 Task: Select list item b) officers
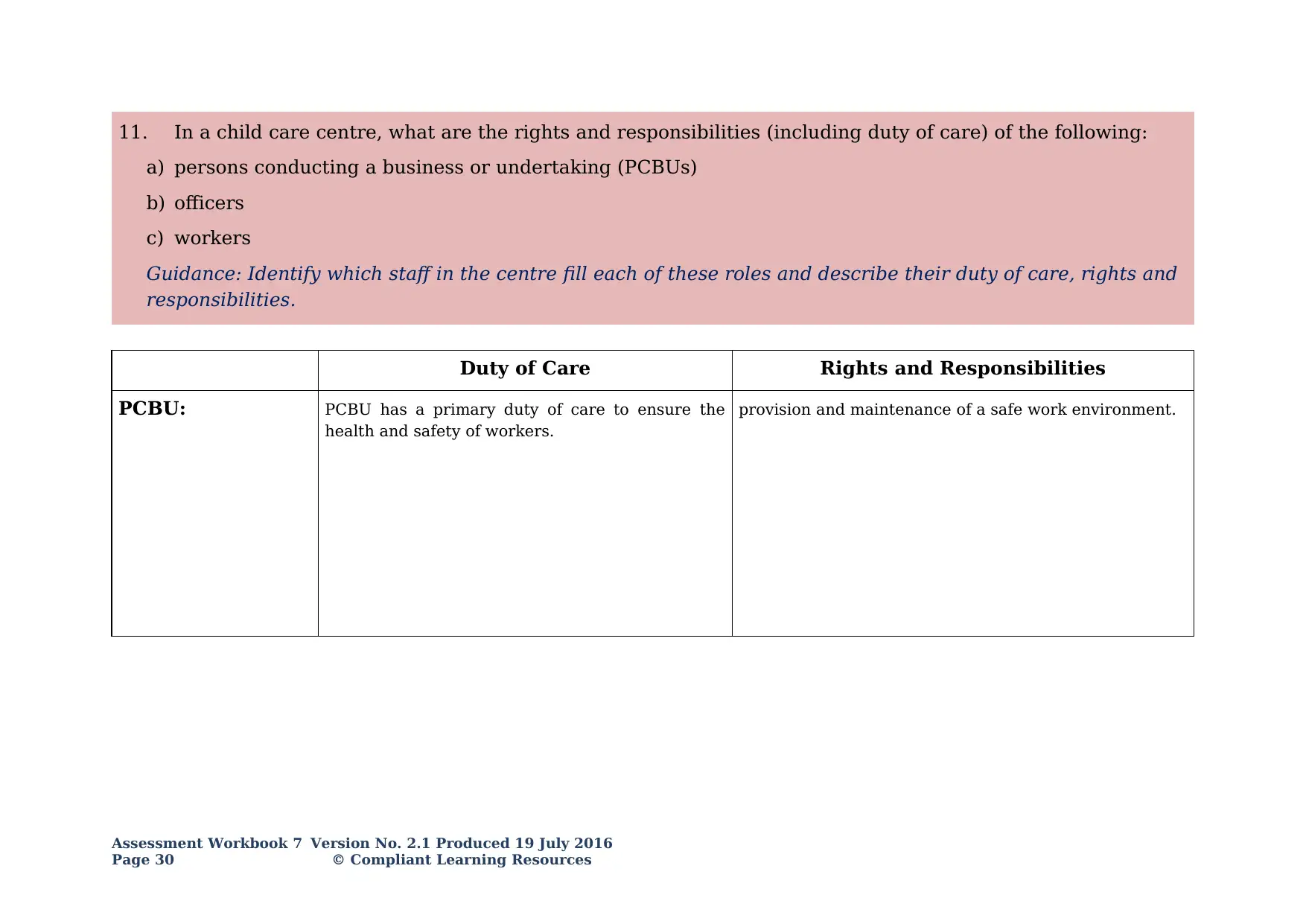[x=195, y=203]
